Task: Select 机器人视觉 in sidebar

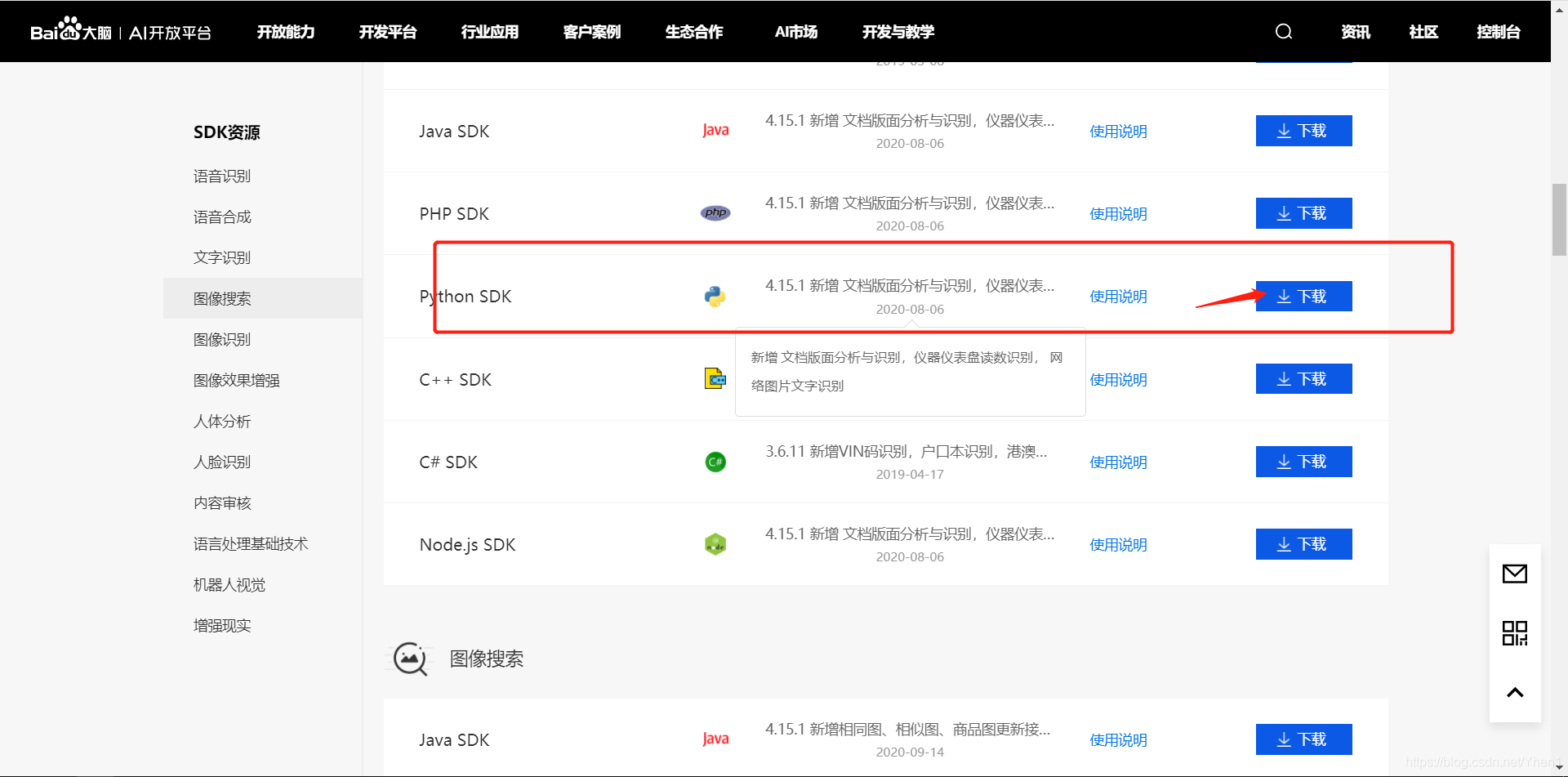Action: point(229,585)
